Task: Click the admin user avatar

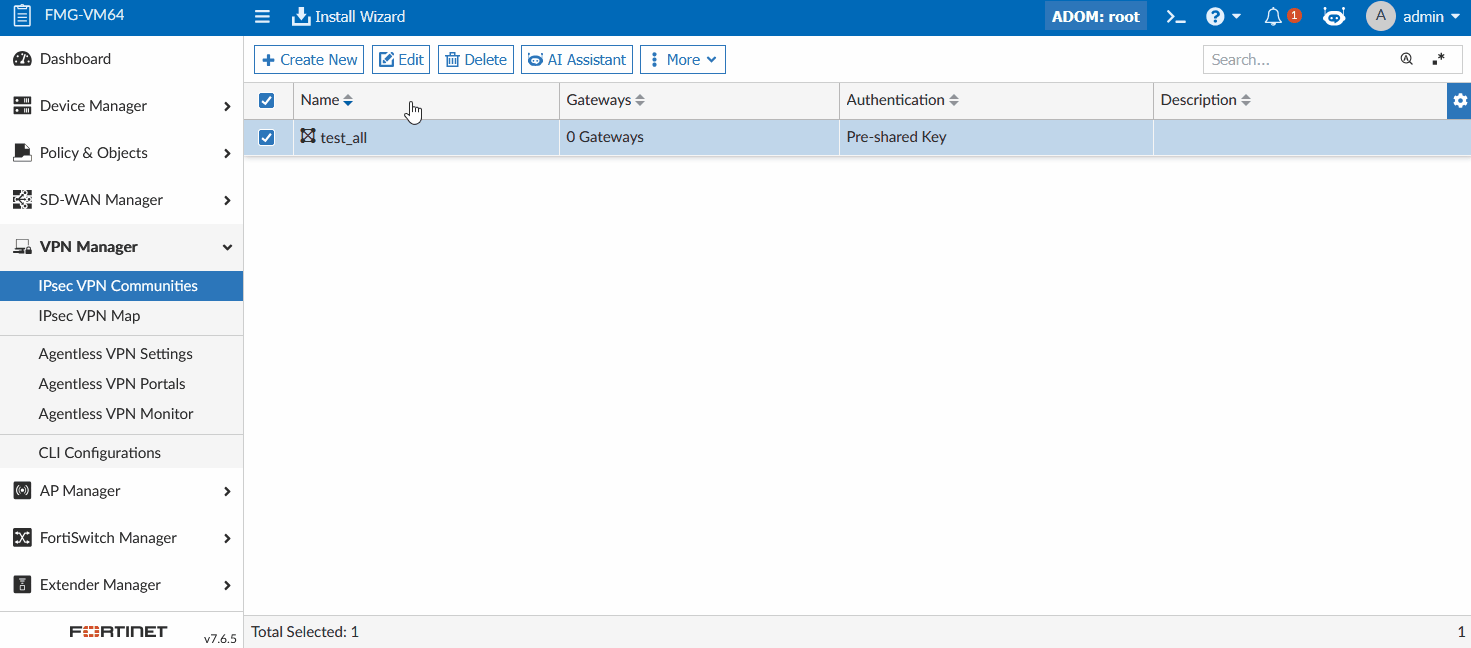Action: click(x=1380, y=17)
